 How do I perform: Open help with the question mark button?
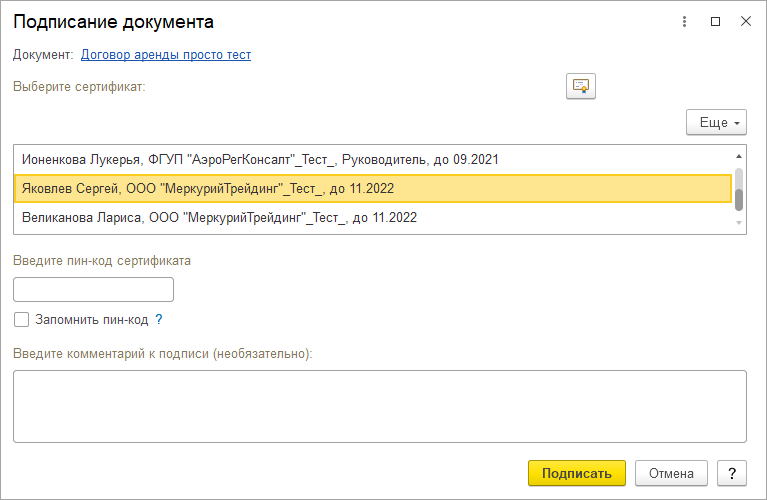pyautogui.click(x=732, y=473)
